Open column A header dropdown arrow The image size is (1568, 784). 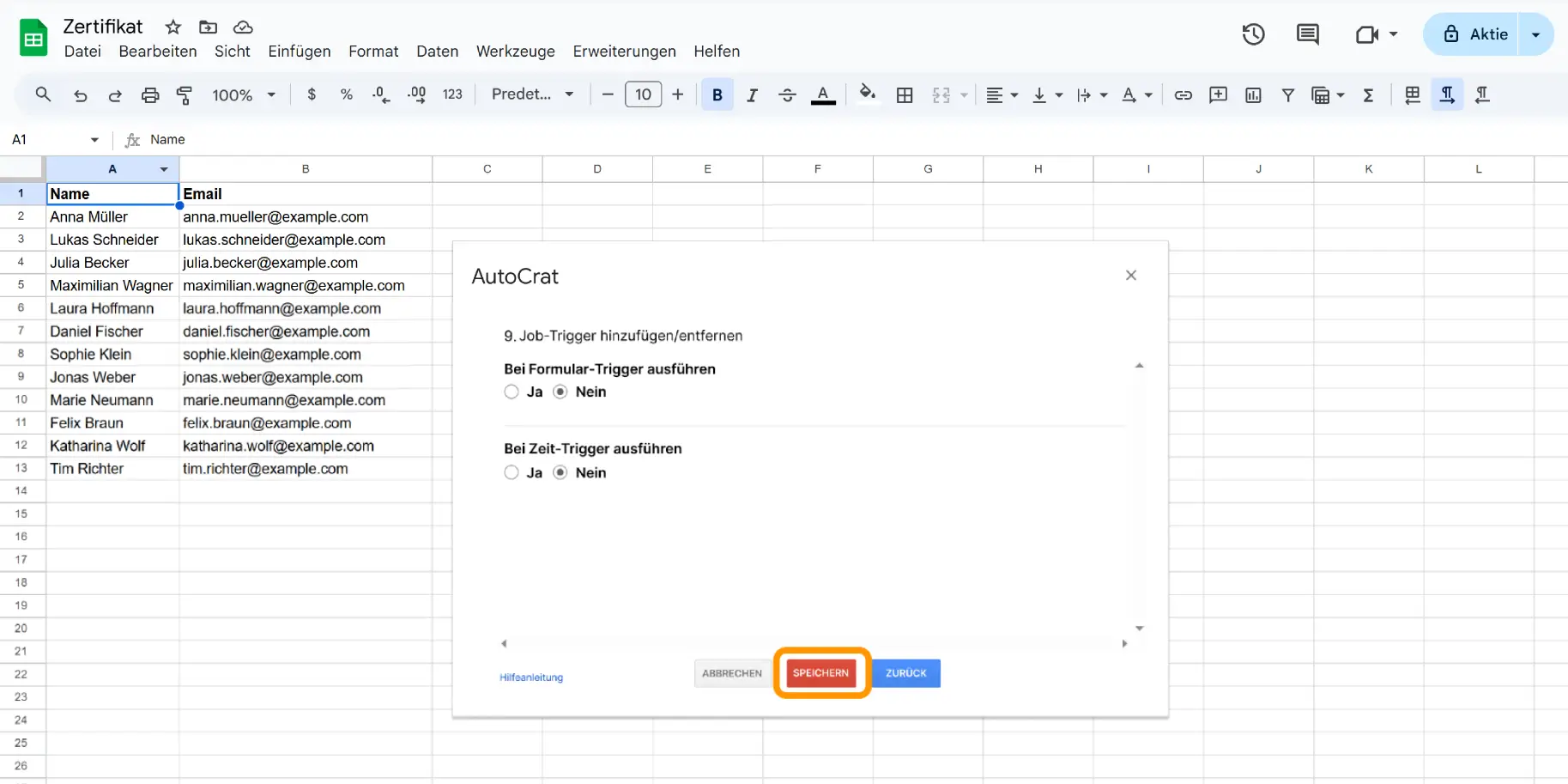[164, 169]
